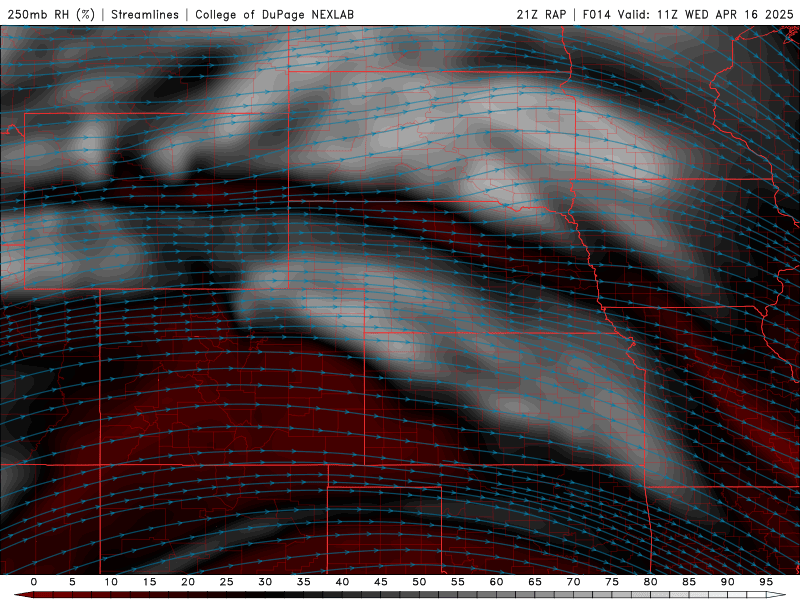The width and height of the screenshot is (800, 600).
Task: Click the '70' value on the color scale
Action: tap(573, 582)
